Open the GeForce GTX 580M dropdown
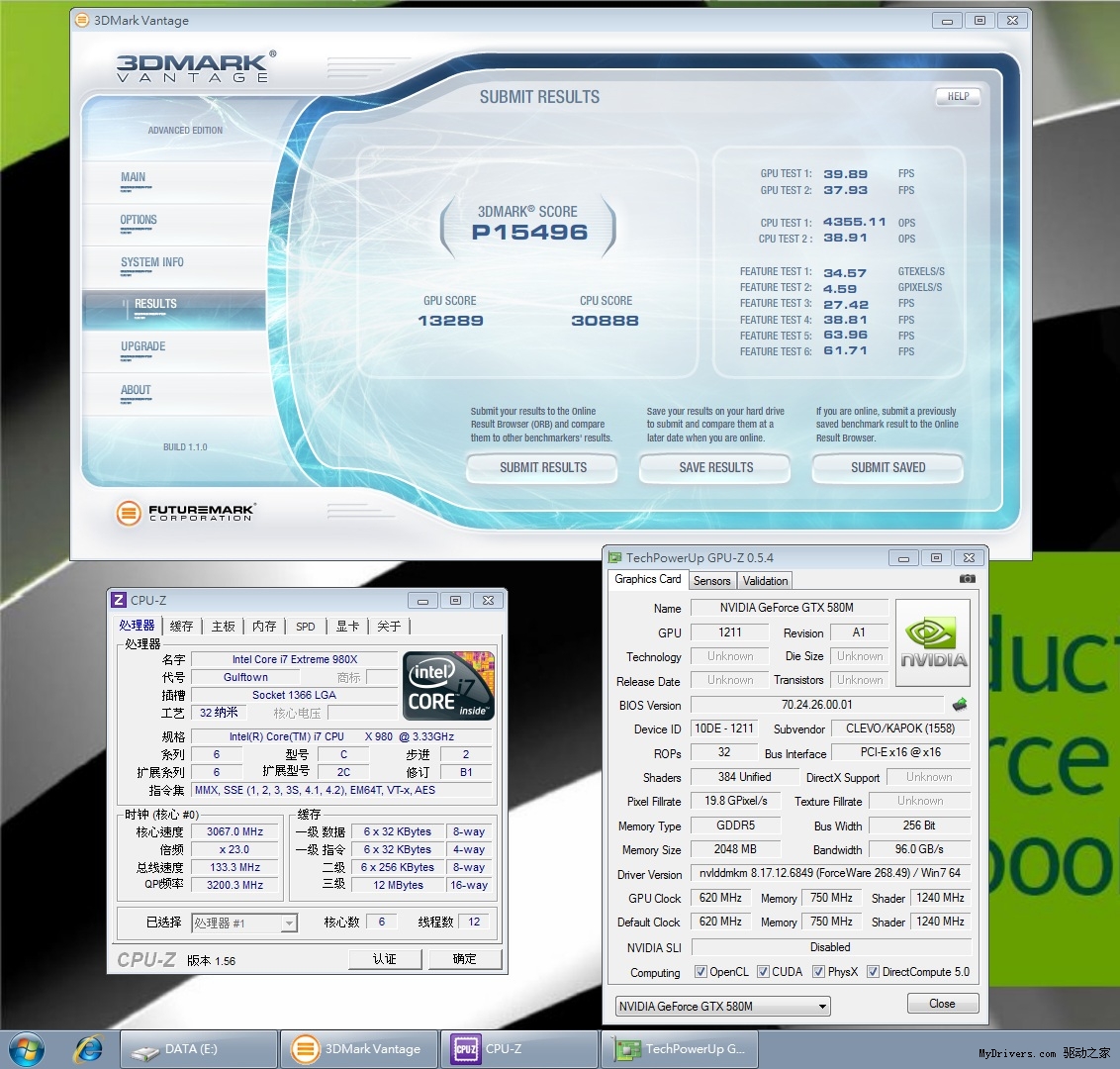 (822, 1007)
